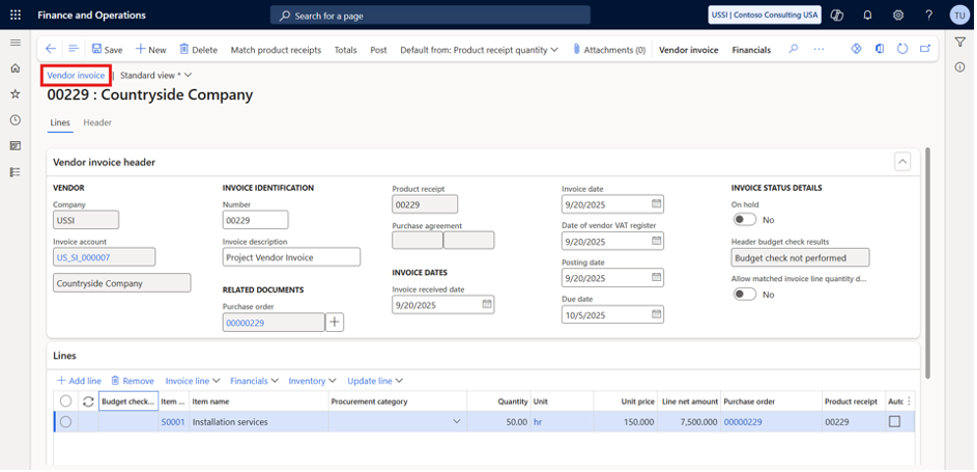Click the invoice Number field
The height and width of the screenshot is (472, 977).
(x=255, y=220)
